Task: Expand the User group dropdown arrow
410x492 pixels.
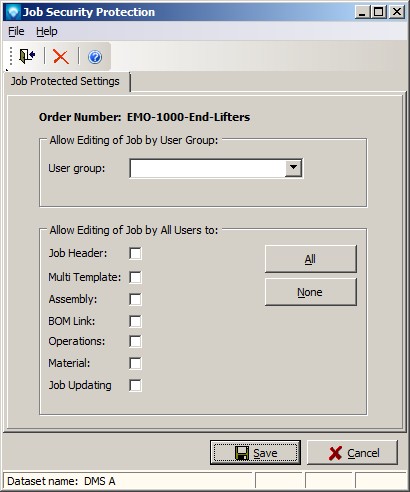Action: tap(293, 168)
